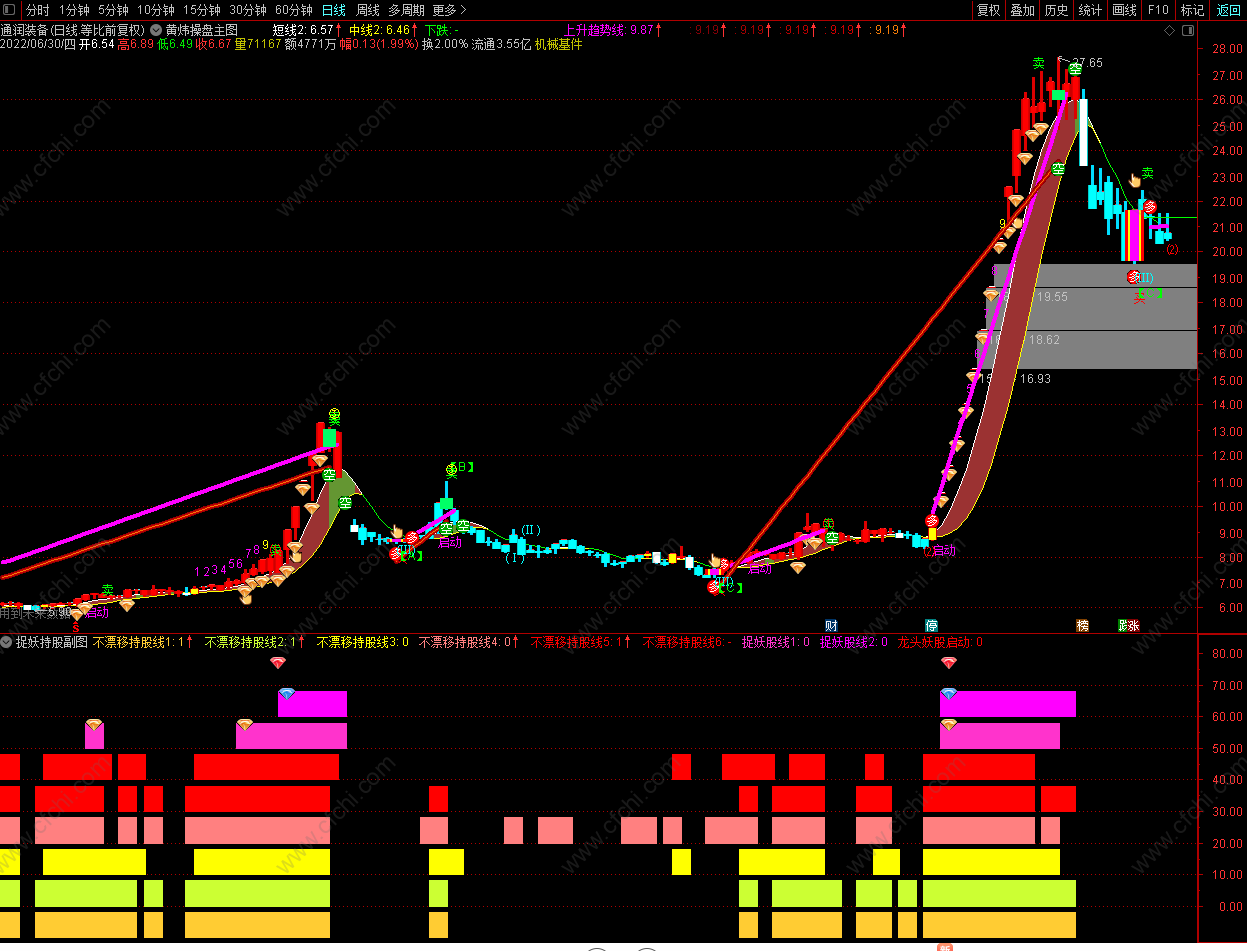Open the 统计 statistics button
Viewport: 1247px width, 951px height.
click(x=1090, y=10)
